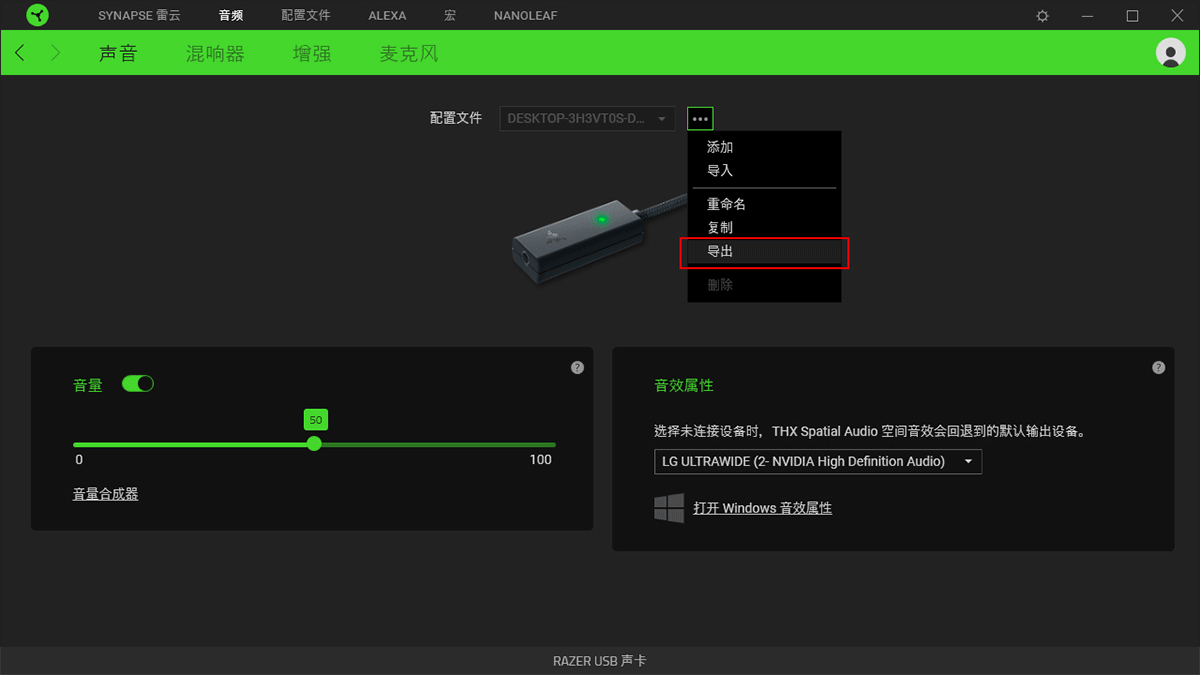Open the 配置文件 profile dropdown
1200x675 pixels.
coord(586,118)
